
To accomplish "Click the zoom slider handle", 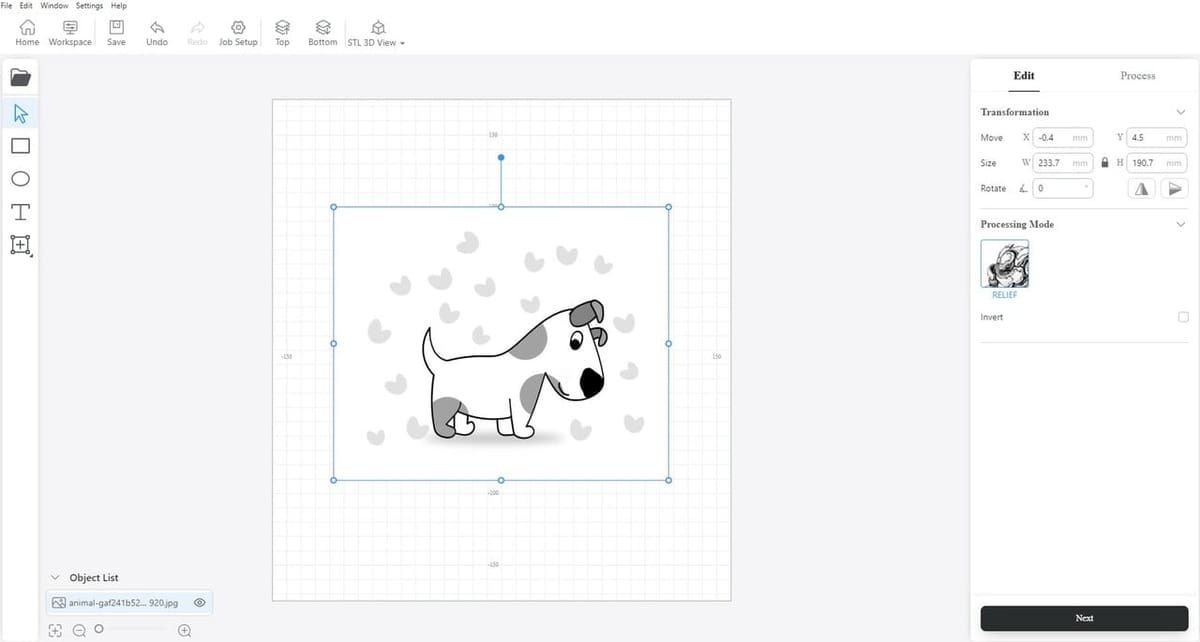I will pos(99,629).
